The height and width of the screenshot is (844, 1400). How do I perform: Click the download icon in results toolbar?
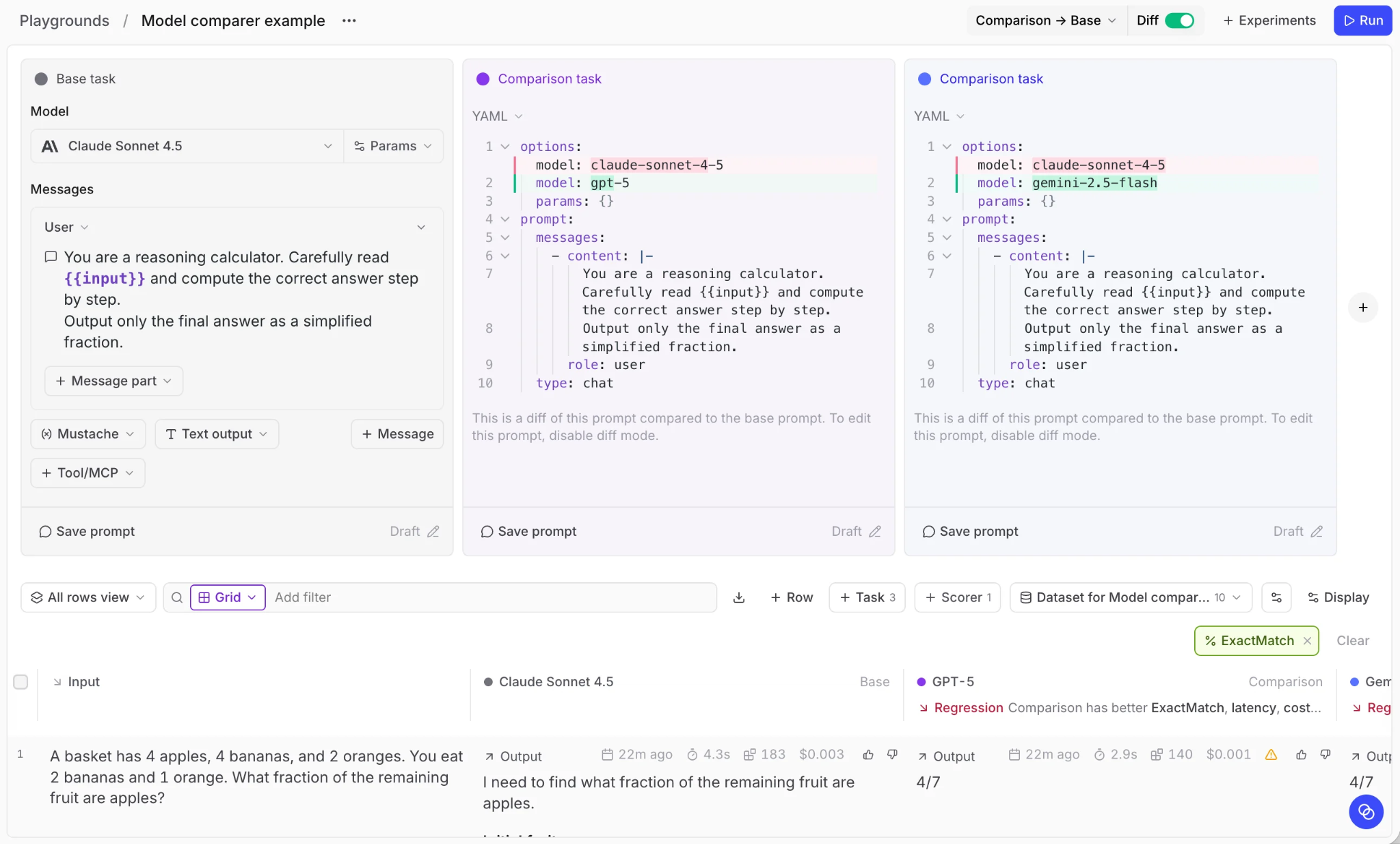pos(739,597)
